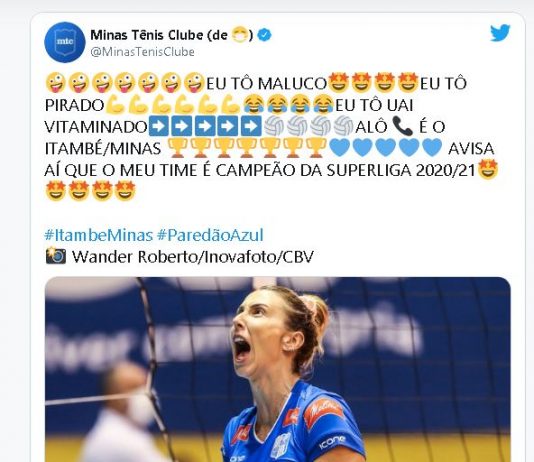Open the volleyball player photo
534x462 pixels.
tap(278, 369)
